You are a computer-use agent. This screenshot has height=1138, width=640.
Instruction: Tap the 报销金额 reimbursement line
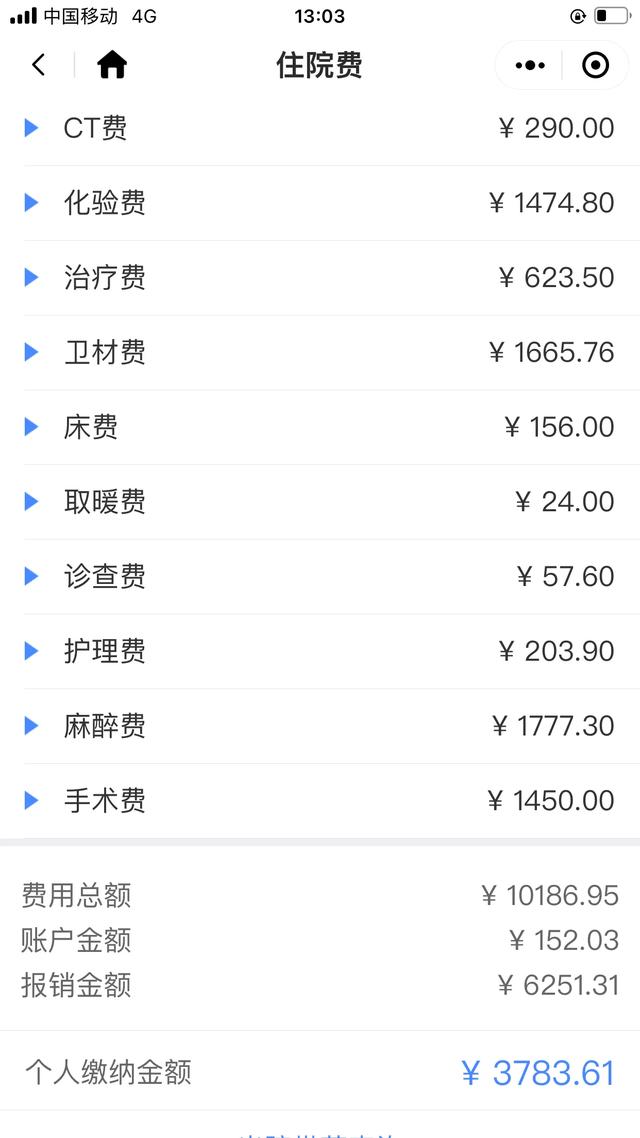pyautogui.click(x=320, y=985)
